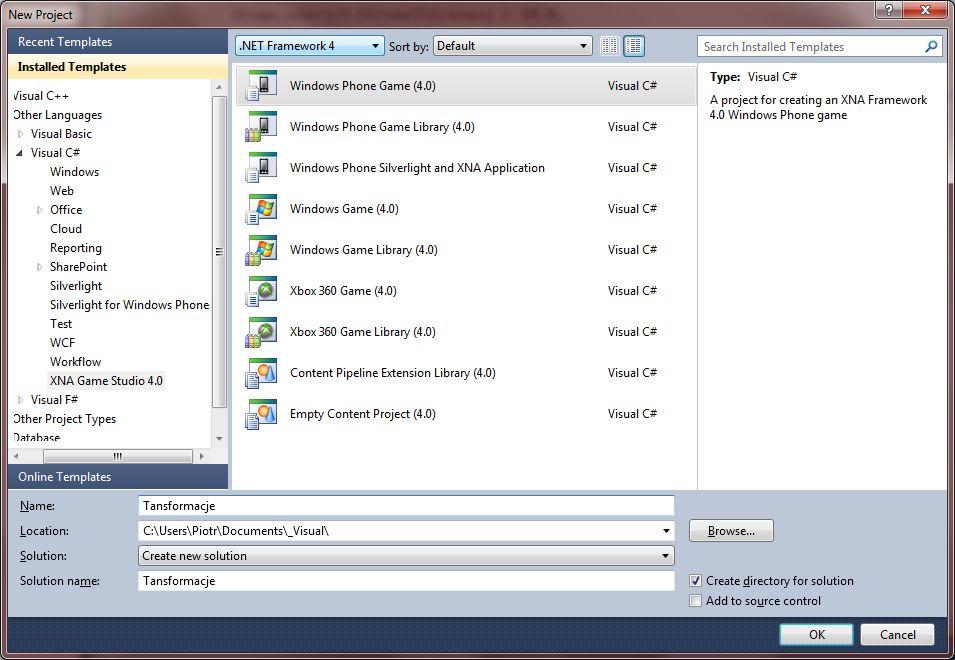
Task: Open the Online Templates section
Action: click(x=118, y=477)
